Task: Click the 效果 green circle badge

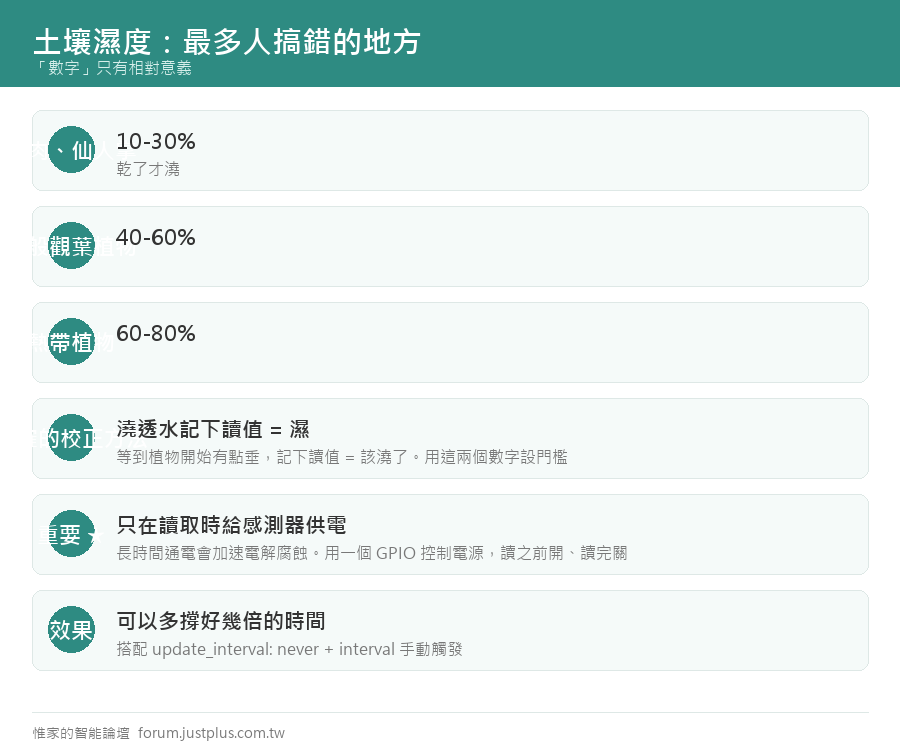Action: 71,630
